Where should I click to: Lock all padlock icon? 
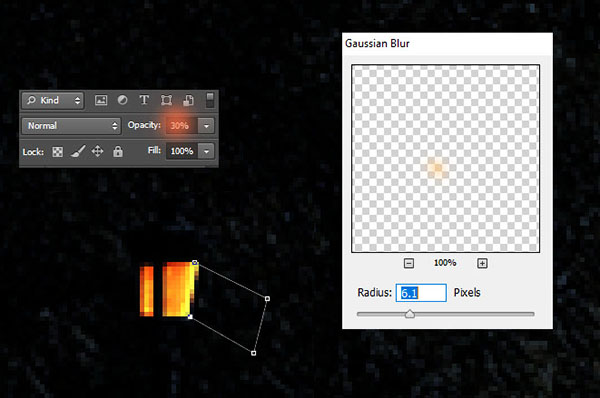coord(118,152)
